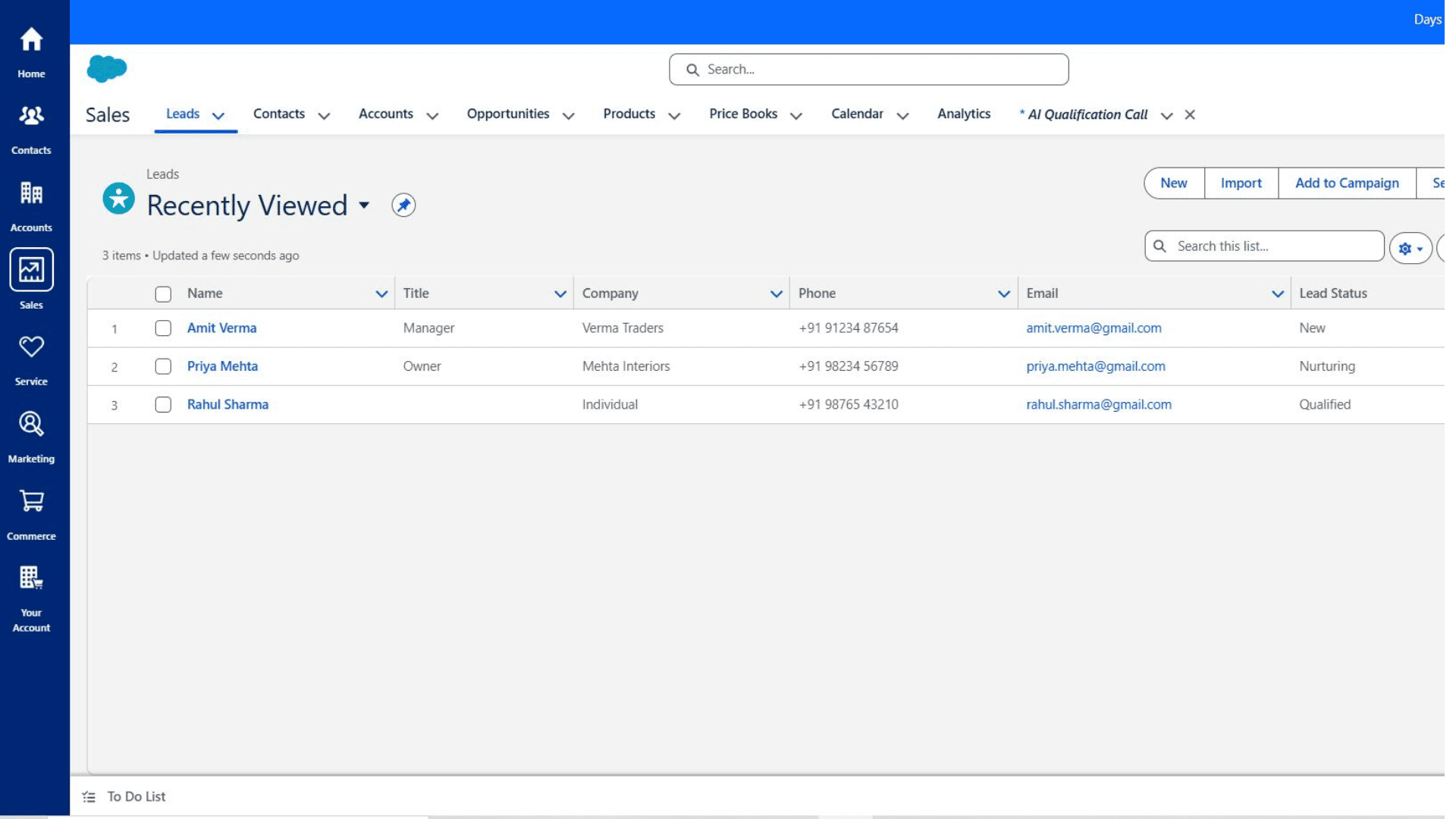Screen dimensions: 1456x819
Task: Switch to the Products tab
Action: (629, 114)
